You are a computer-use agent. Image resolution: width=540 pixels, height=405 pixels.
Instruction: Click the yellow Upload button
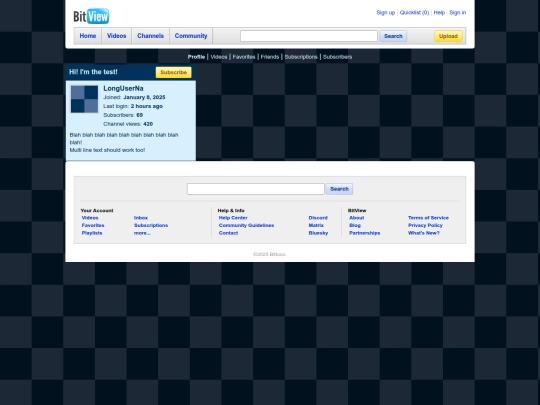[x=448, y=36]
